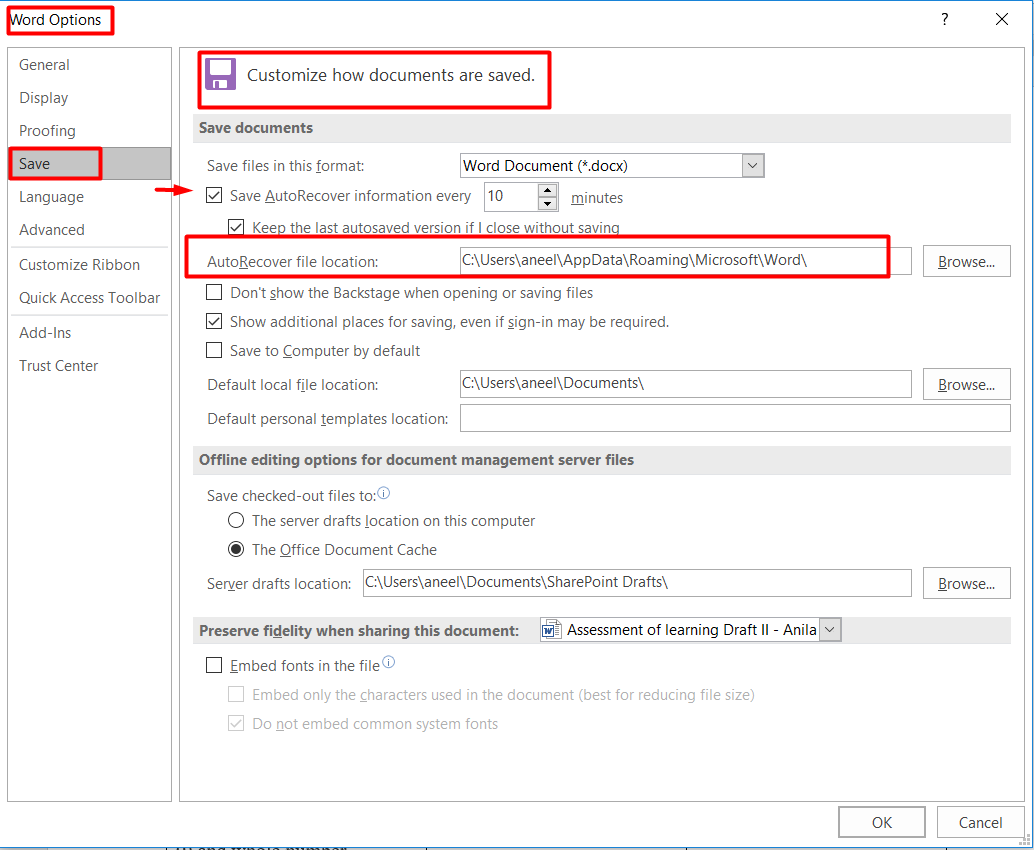
Task: Decrease AutoRecover minutes with down arrow
Action: [547, 203]
